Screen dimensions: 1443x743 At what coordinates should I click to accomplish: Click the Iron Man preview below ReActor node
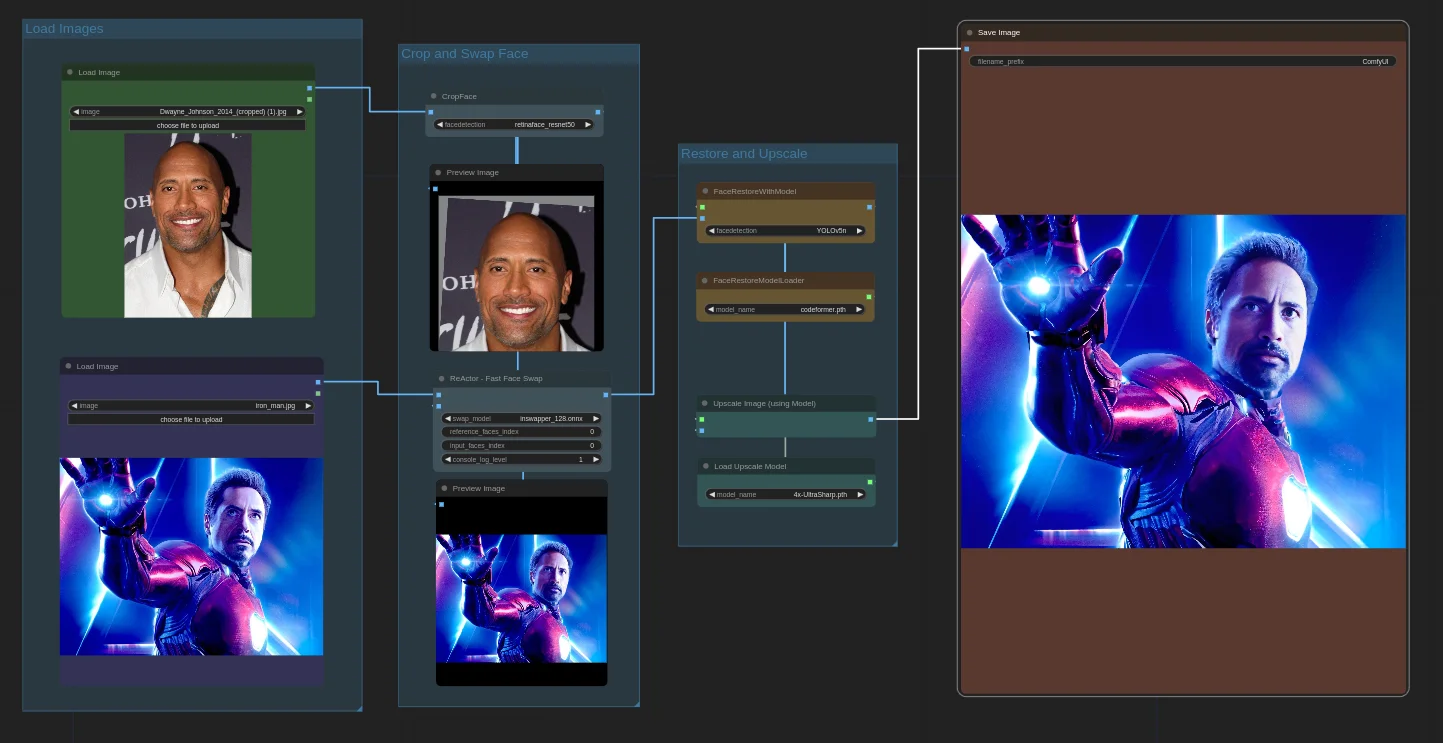tap(521, 598)
